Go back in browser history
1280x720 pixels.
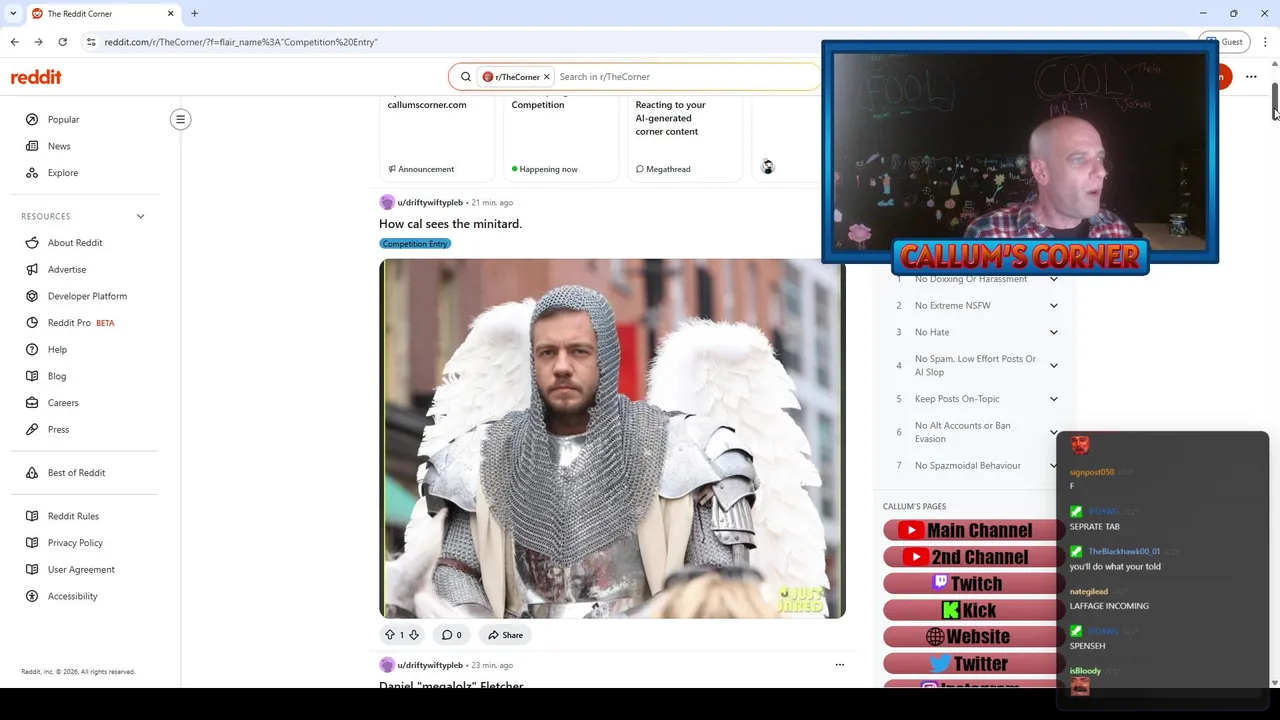click(x=14, y=42)
